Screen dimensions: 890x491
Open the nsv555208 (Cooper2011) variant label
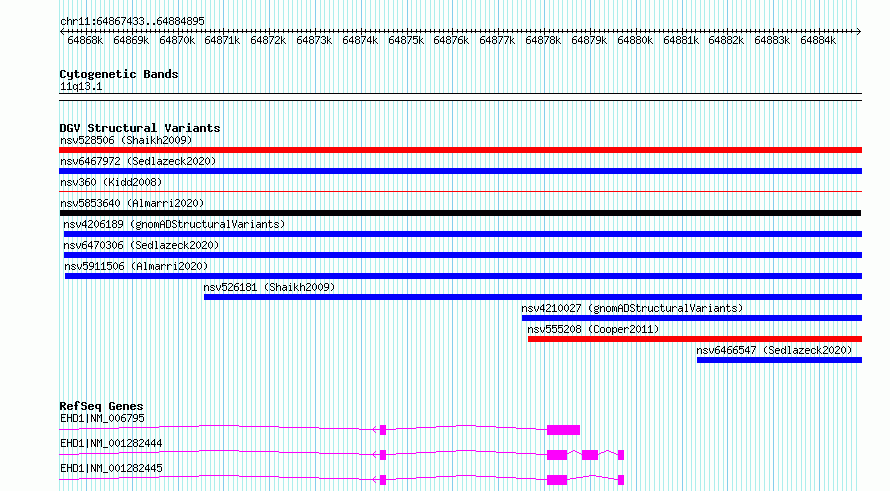coord(593,329)
